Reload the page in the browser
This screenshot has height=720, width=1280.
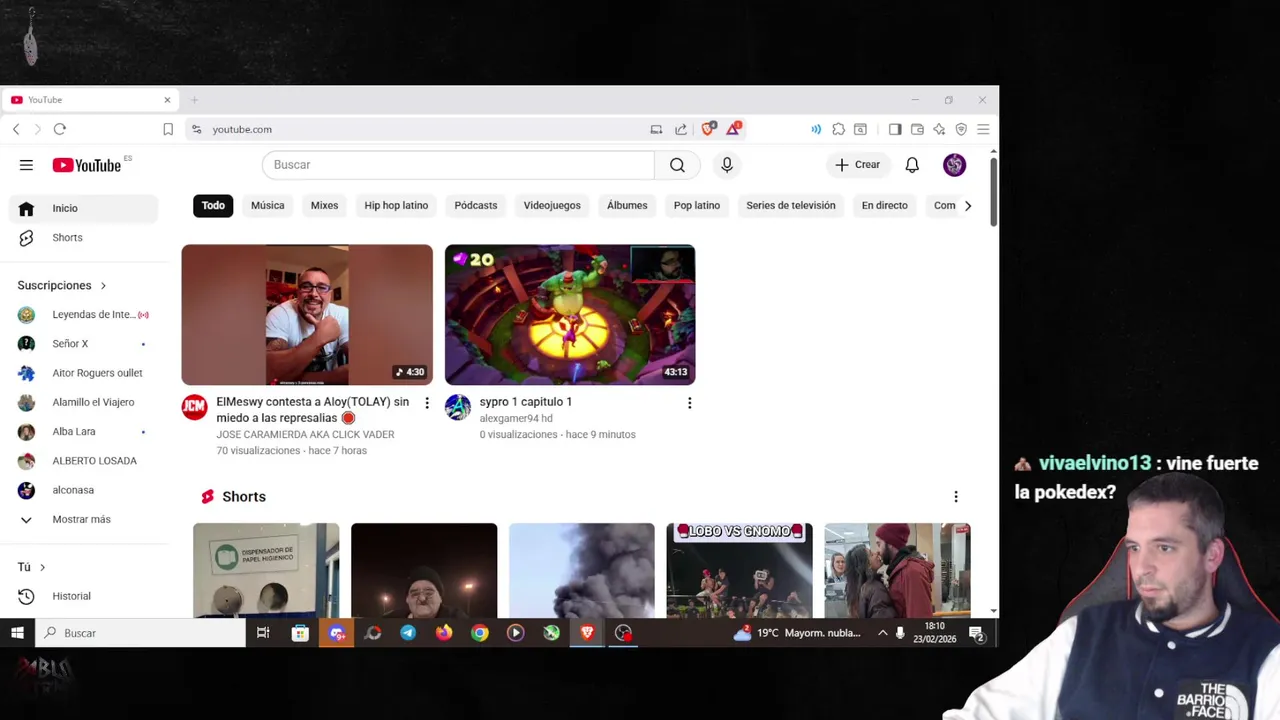60,129
